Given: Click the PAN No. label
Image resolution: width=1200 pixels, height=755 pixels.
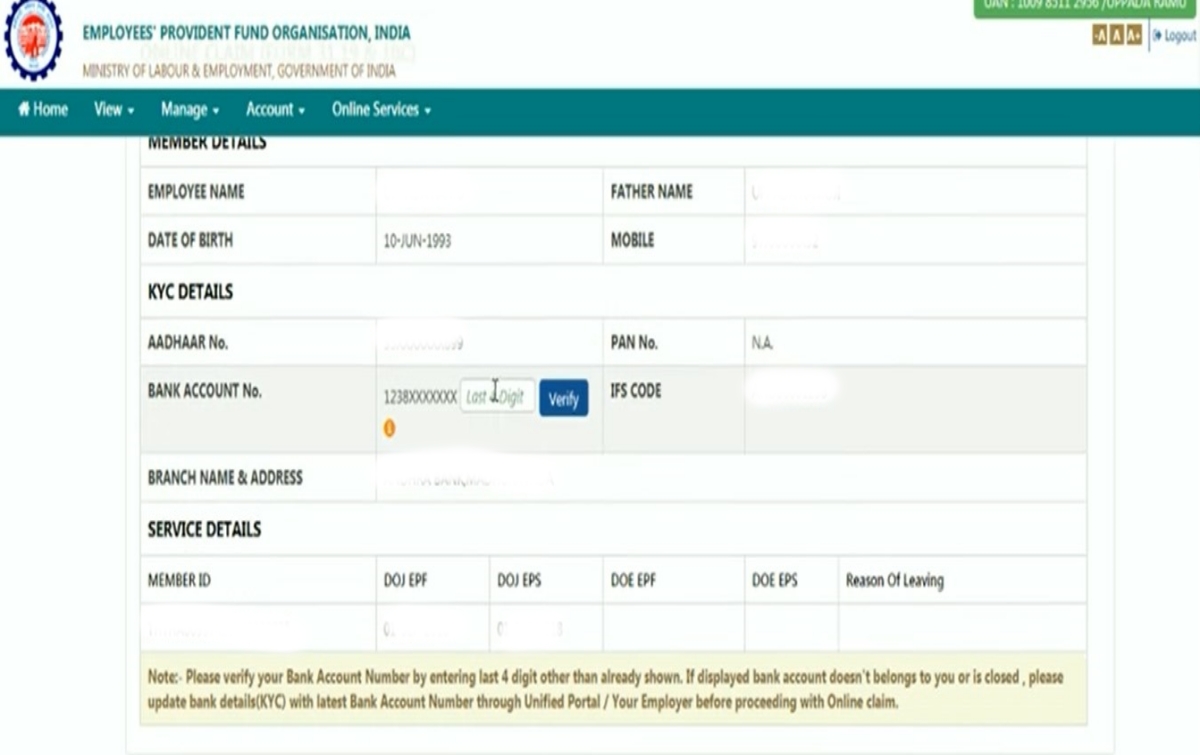Looking at the screenshot, I should point(634,342).
